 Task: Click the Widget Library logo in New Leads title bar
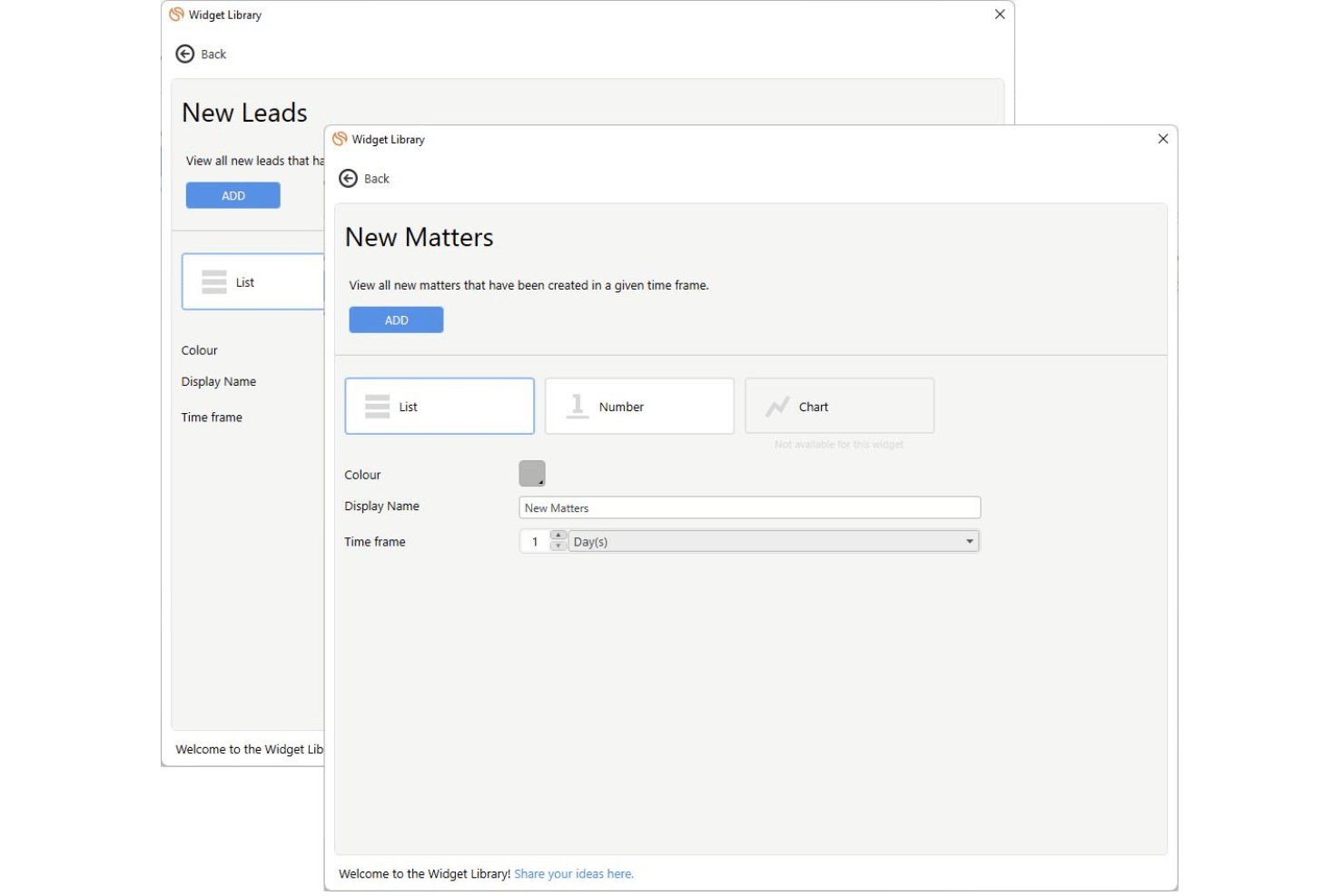click(x=176, y=15)
